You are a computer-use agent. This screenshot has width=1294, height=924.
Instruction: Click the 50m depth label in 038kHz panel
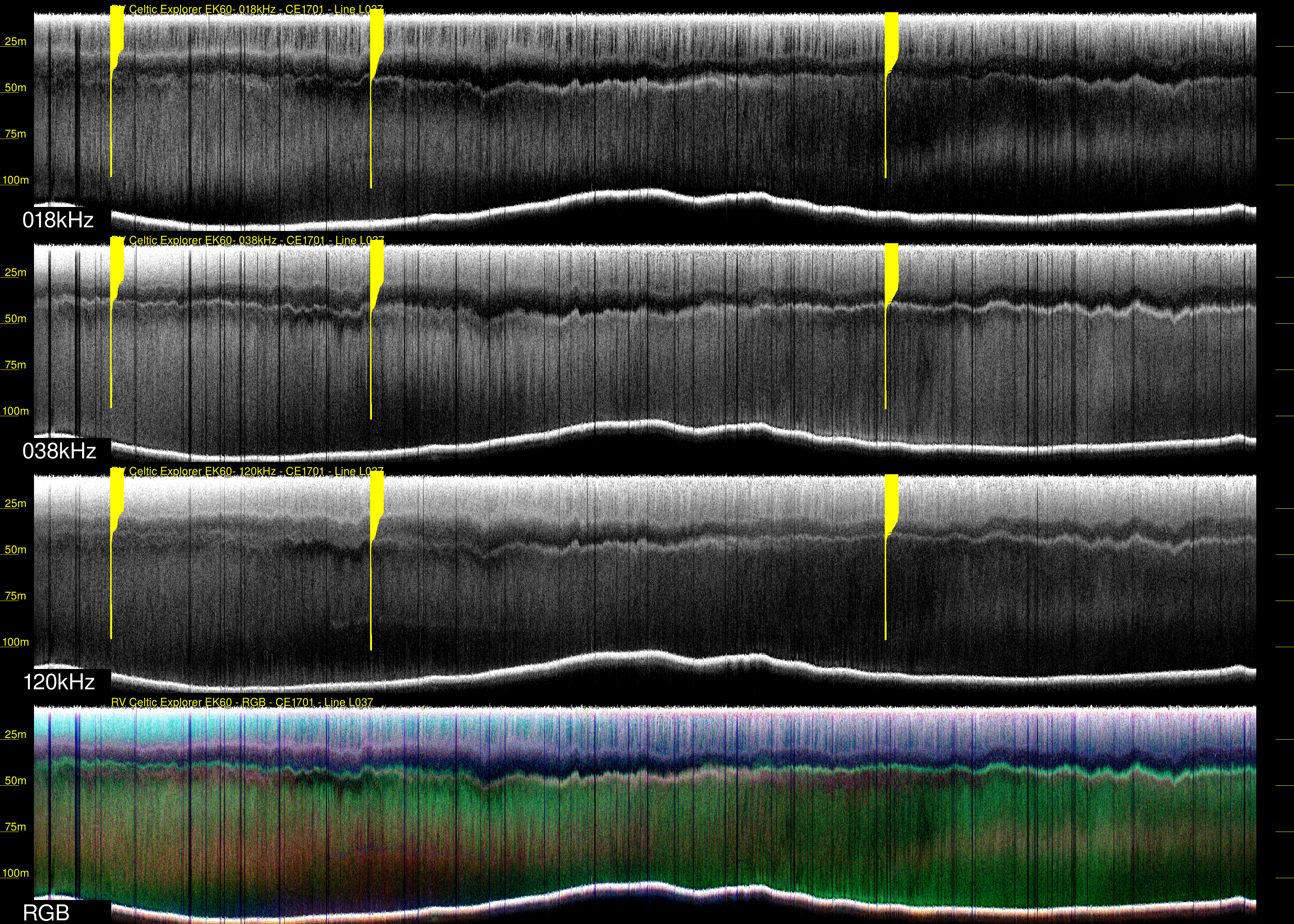[16, 319]
